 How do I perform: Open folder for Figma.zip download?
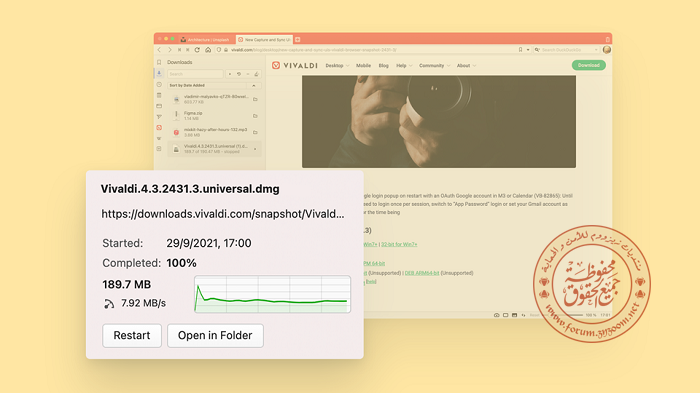[255, 116]
